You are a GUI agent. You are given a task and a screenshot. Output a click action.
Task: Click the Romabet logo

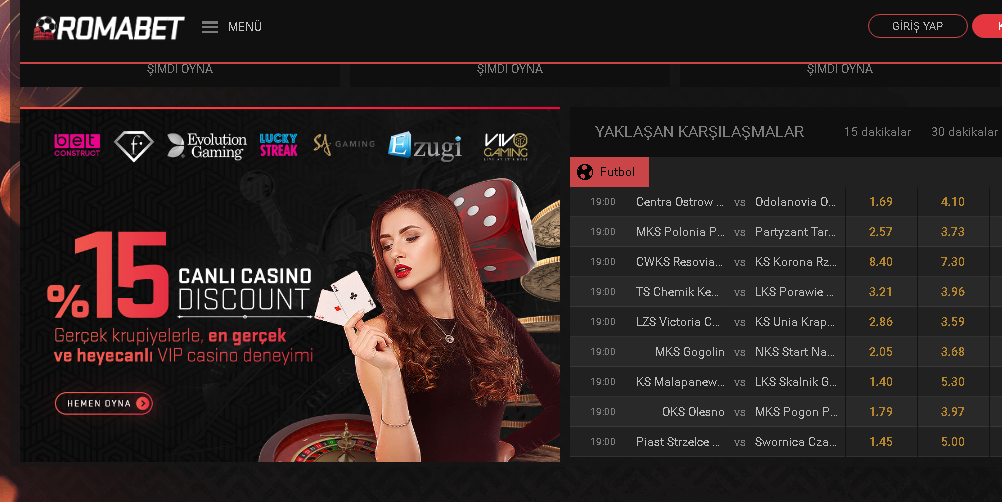[x=109, y=27]
